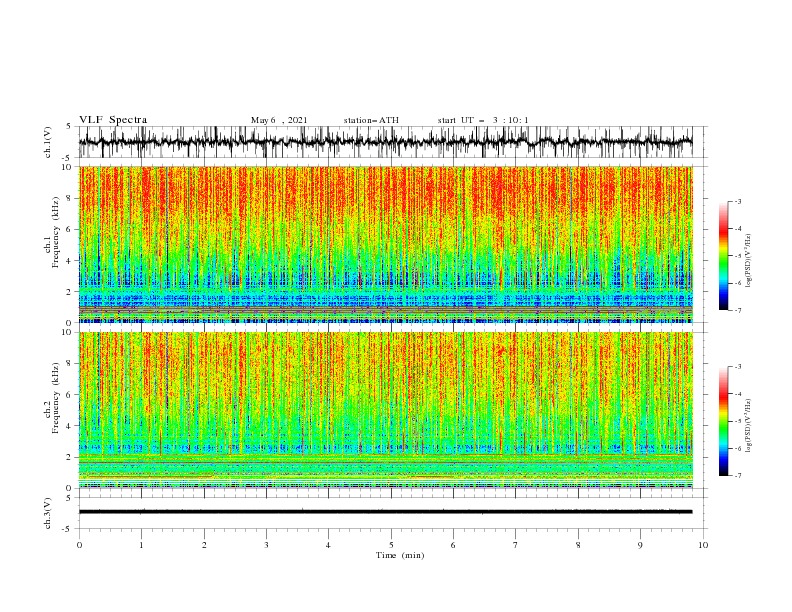Select the 'start UT = 3 :10: 1' text

(483, 120)
